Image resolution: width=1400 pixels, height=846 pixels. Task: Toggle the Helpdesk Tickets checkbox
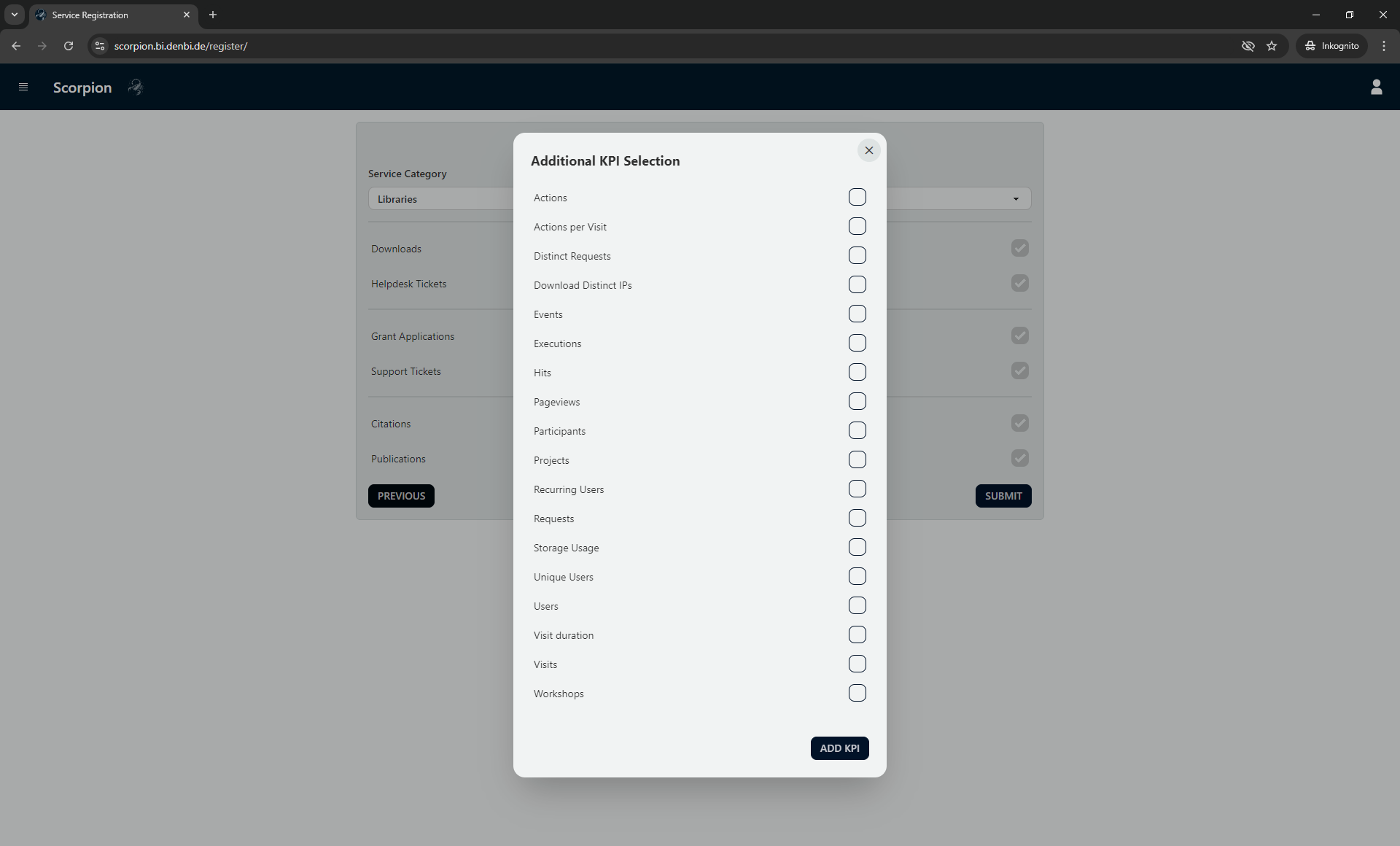[x=1020, y=283]
